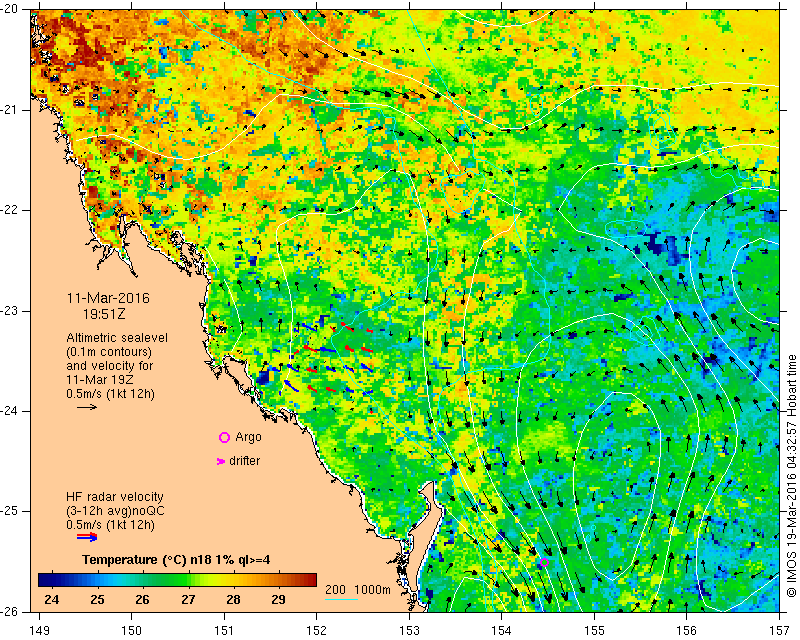The height and width of the screenshot is (640, 800).
Task: Click the magenta Argo circle in the legend
Action: point(224,437)
